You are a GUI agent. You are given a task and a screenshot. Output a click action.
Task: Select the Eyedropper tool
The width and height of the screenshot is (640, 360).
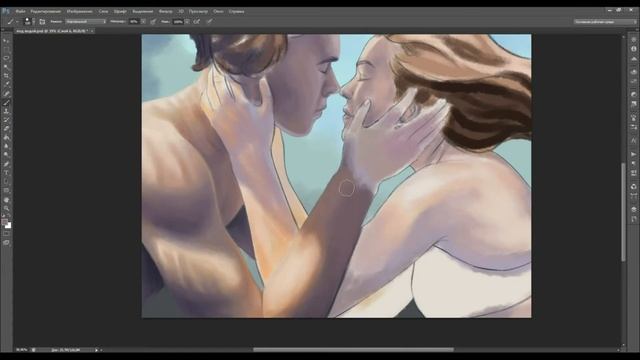pyautogui.click(x=6, y=84)
